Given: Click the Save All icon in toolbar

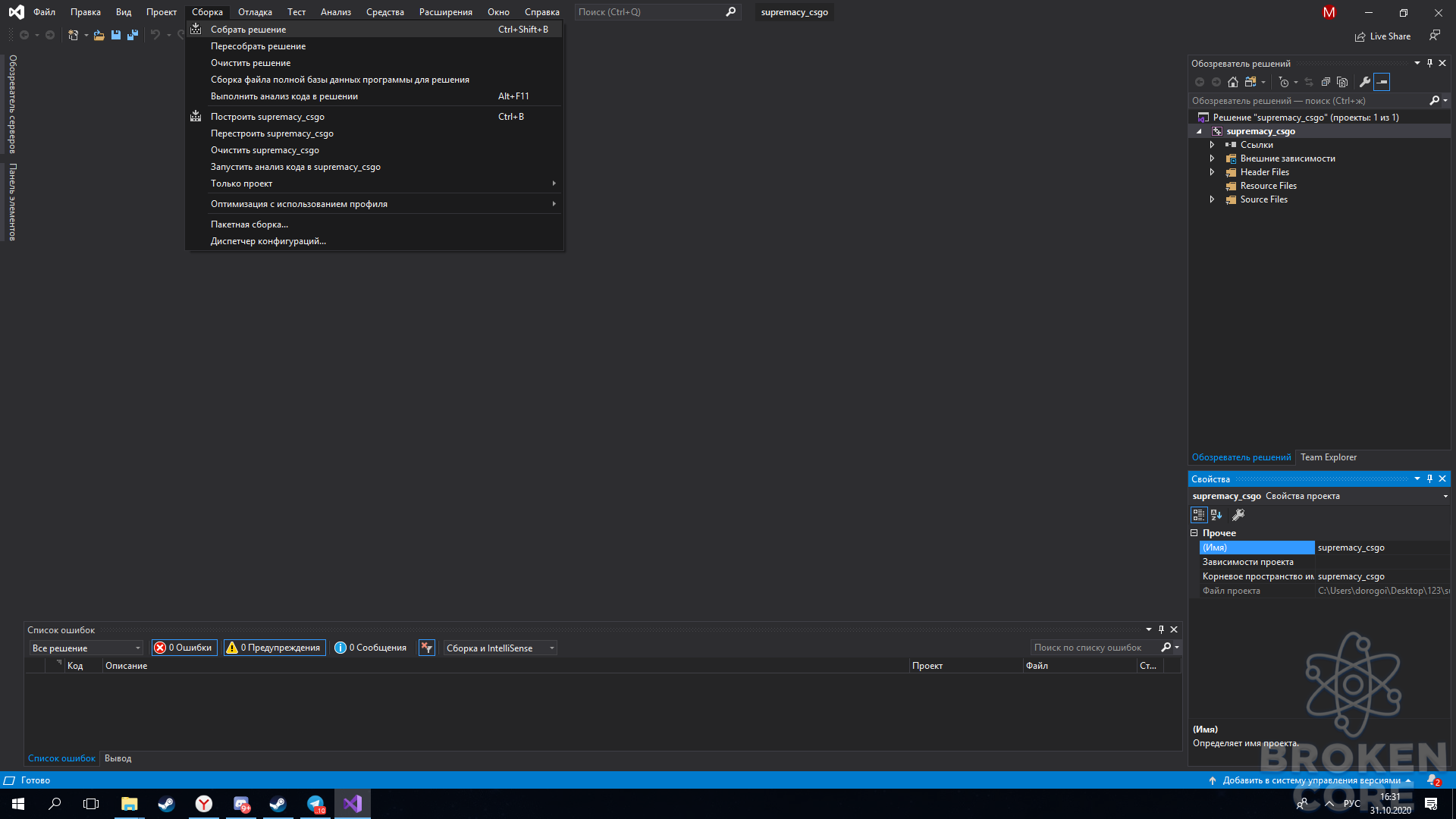Looking at the screenshot, I should pos(133,35).
